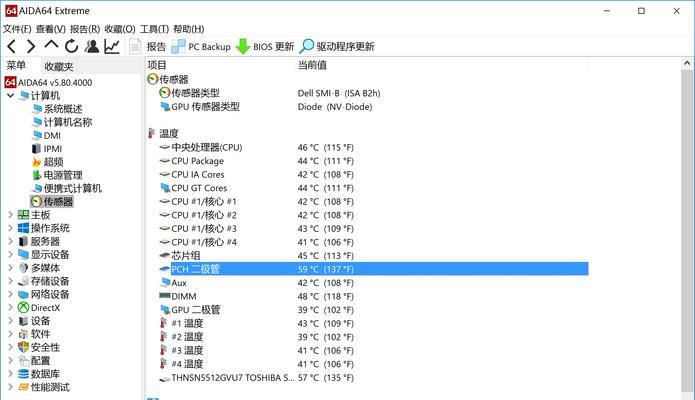Click the Xbox icon beside DirectX
The image size is (695, 400).
click(x=23, y=307)
